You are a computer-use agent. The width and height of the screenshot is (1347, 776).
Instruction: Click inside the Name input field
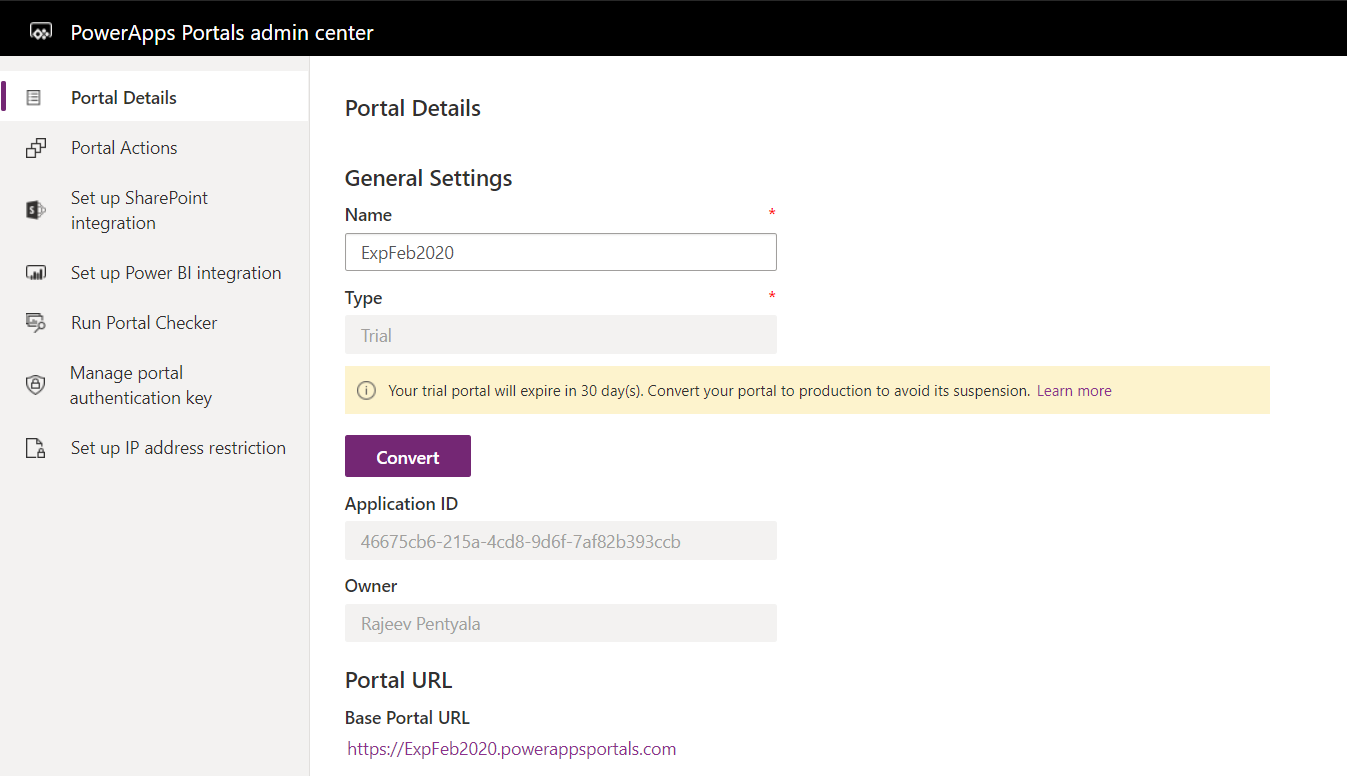[560, 251]
